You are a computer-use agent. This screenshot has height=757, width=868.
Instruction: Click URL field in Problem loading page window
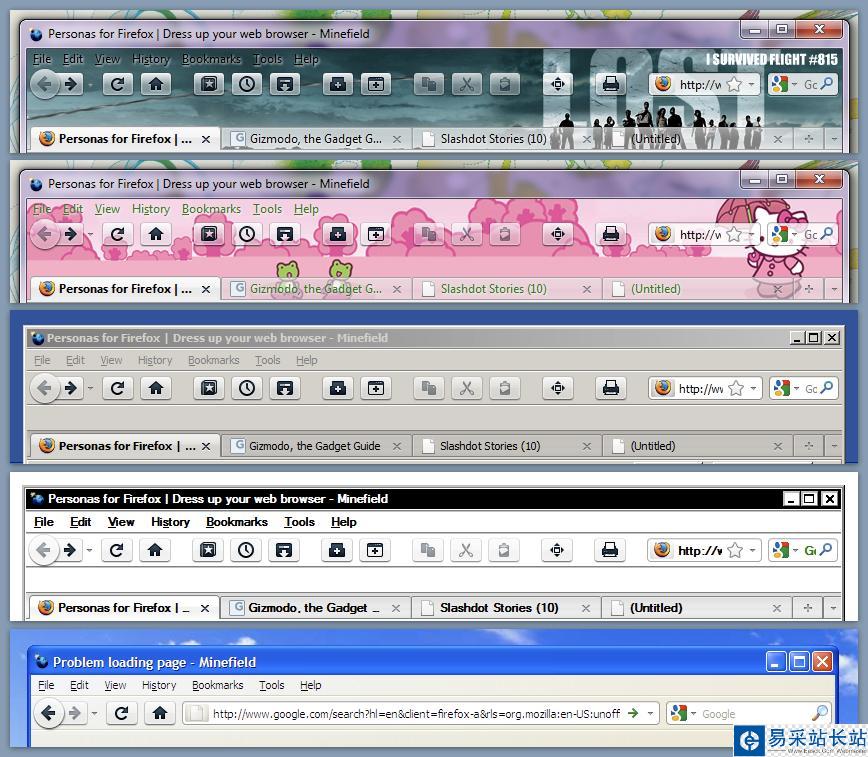421,713
